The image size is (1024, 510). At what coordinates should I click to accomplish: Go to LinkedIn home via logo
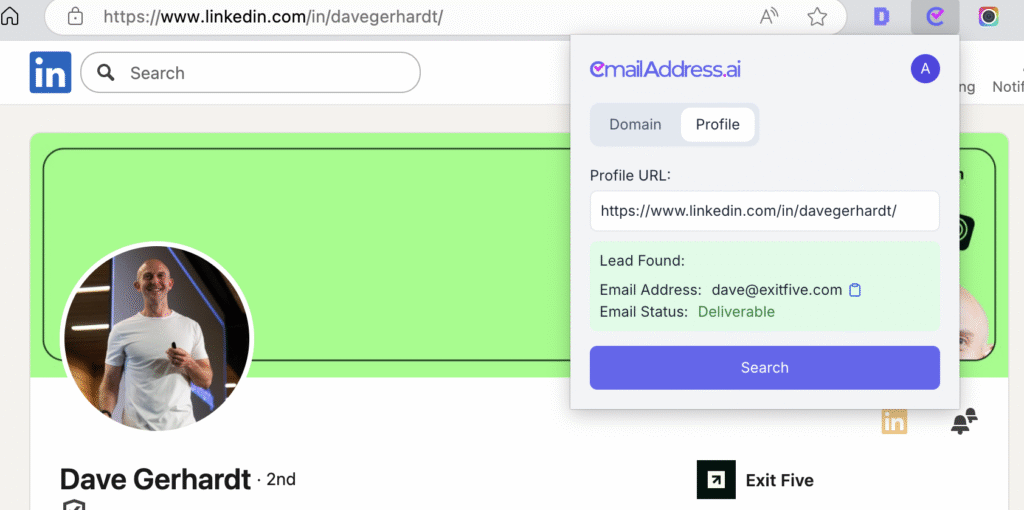(50, 72)
